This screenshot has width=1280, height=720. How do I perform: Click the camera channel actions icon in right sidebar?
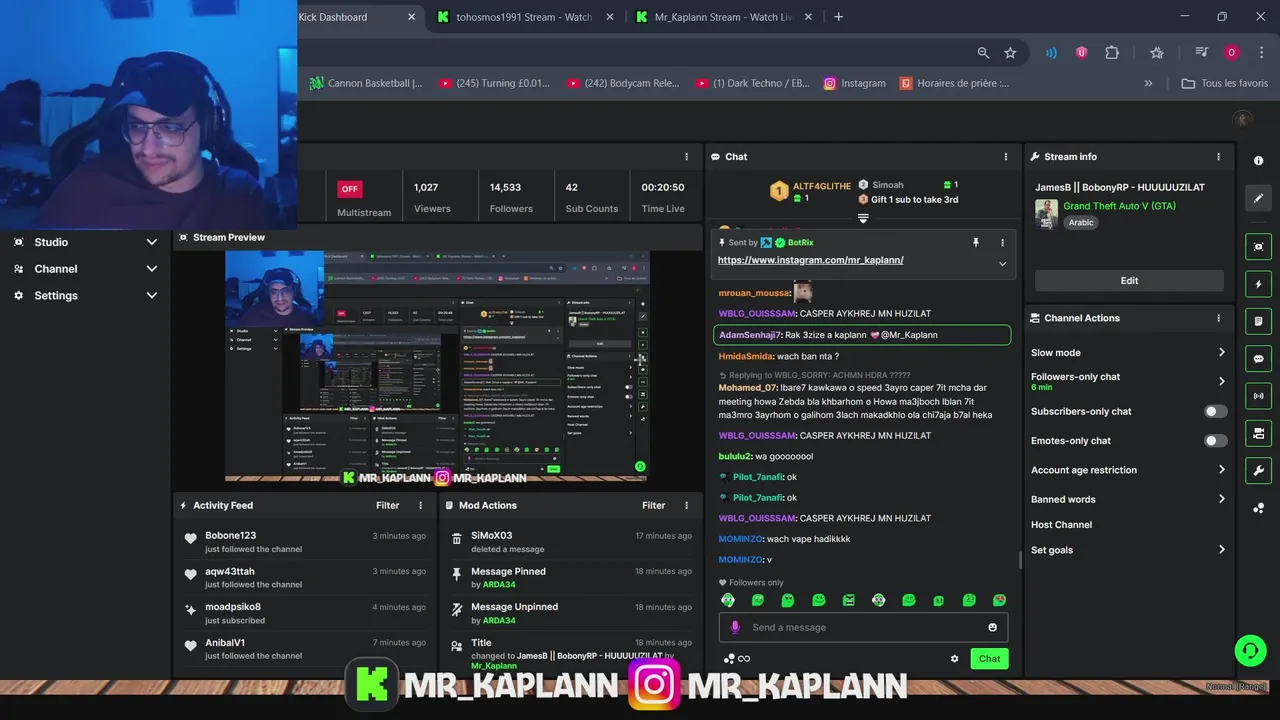tap(1258, 433)
